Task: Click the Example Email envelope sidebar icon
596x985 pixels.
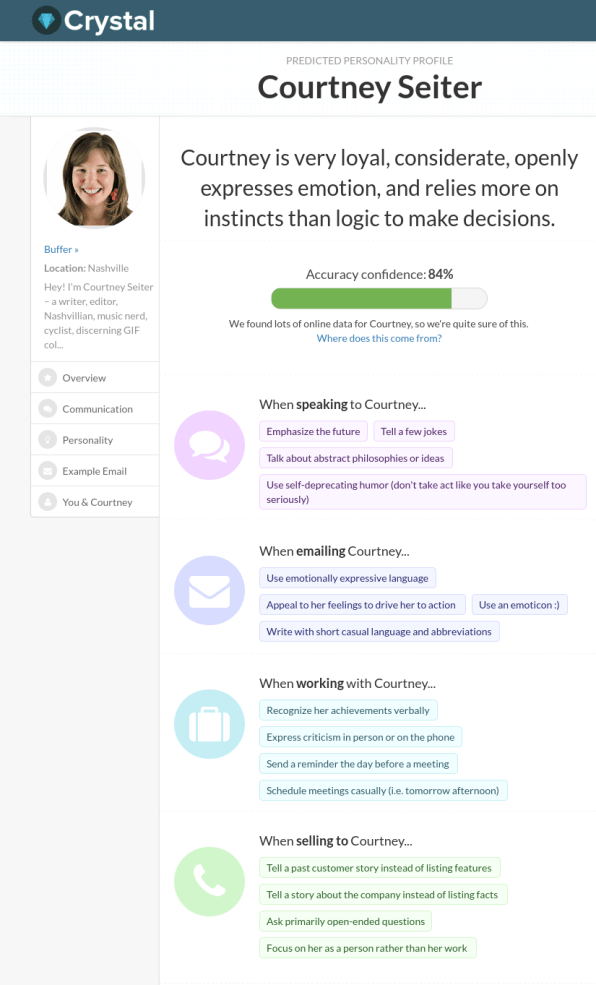Action: tap(48, 471)
